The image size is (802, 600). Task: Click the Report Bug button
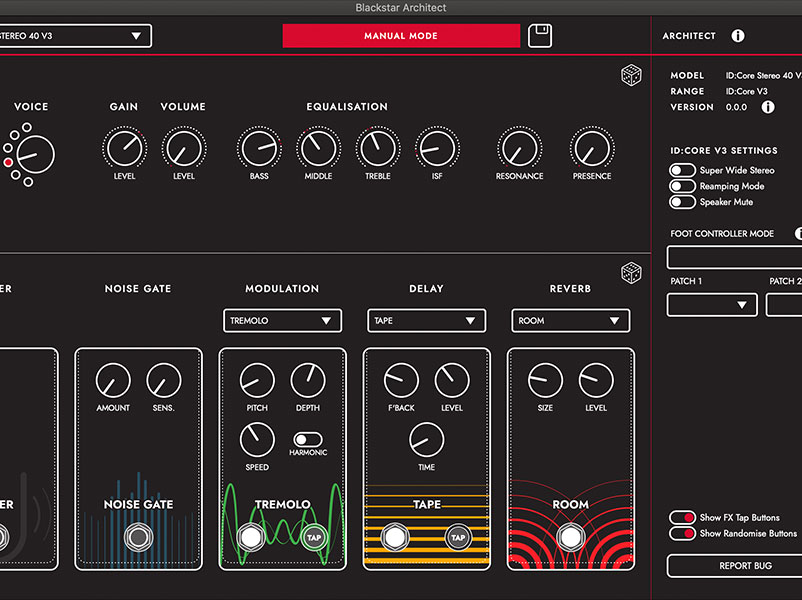click(734, 566)
